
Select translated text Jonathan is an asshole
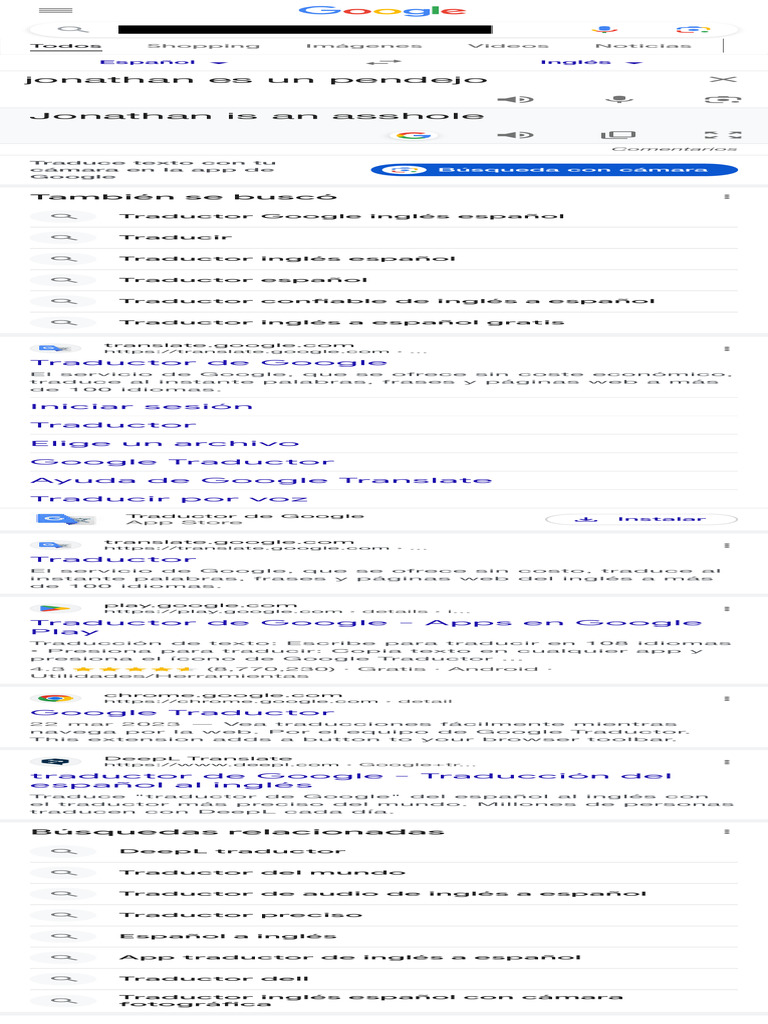(257, 116)
